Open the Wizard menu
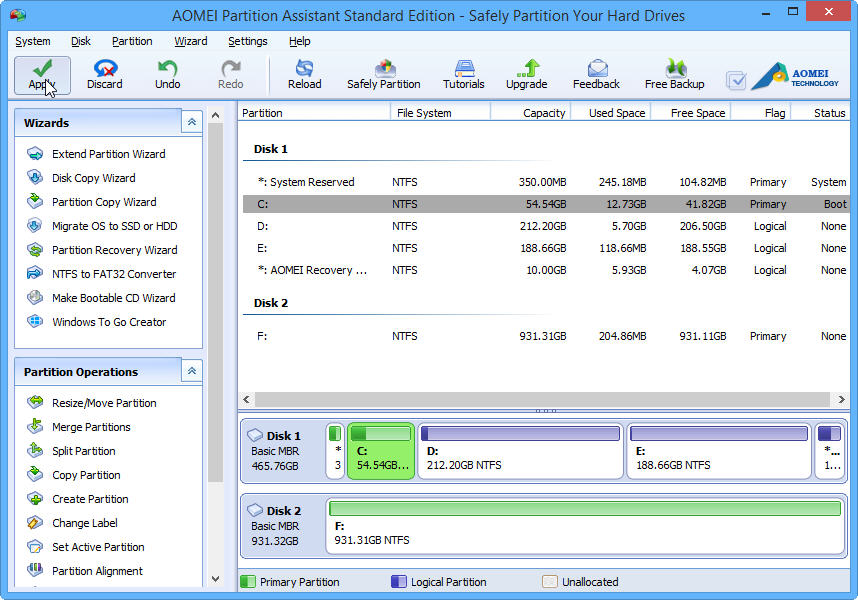This screenshot has width=858, height=600. [190, 41]
